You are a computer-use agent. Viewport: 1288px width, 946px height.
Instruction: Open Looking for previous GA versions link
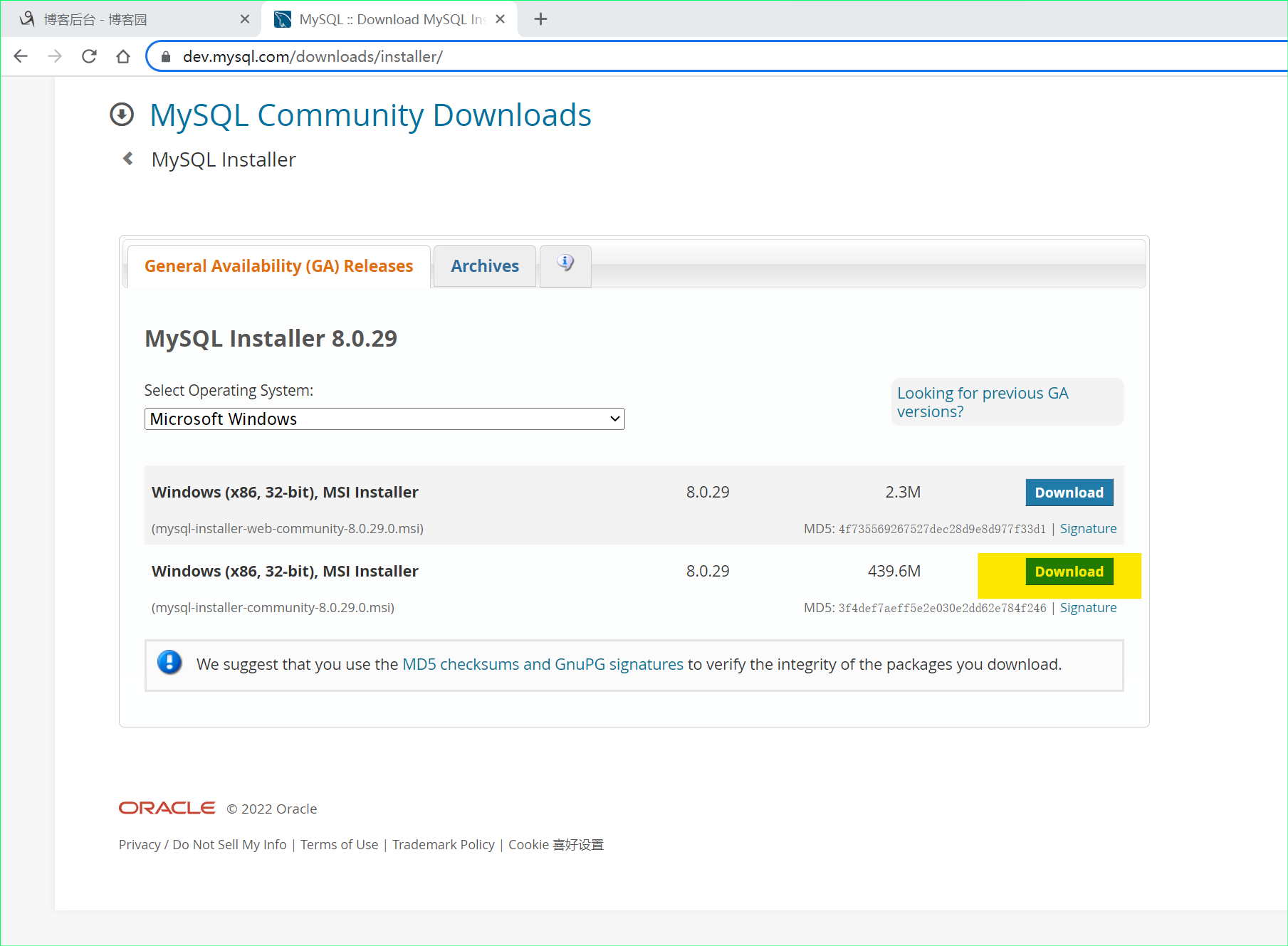pyautogui.click(x=983, y=402)
